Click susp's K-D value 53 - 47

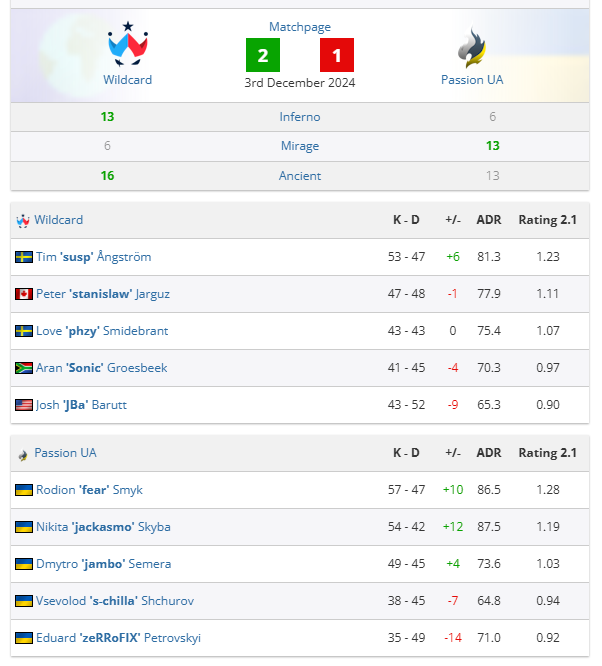click(407, 257)
